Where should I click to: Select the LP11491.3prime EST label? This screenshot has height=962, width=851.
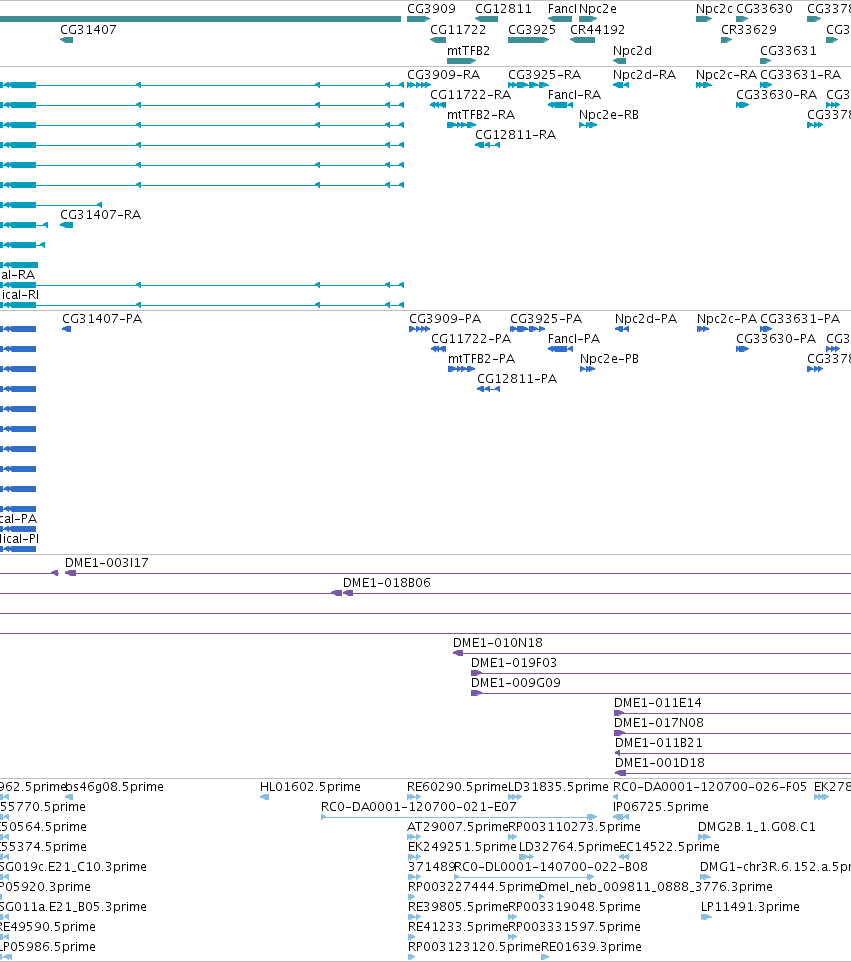pos(750,907)
